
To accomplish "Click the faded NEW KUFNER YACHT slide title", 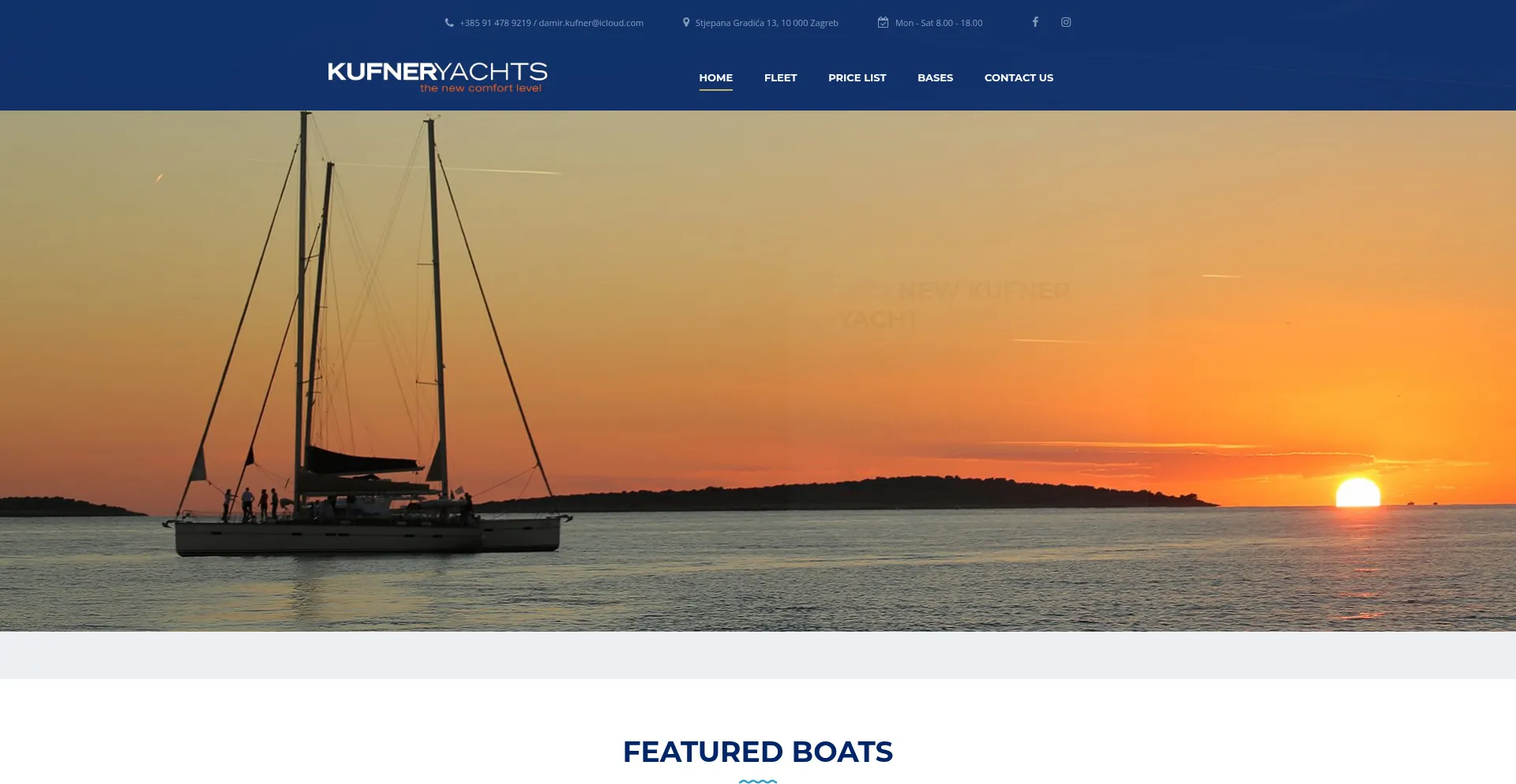I will [x=955, y=305].
